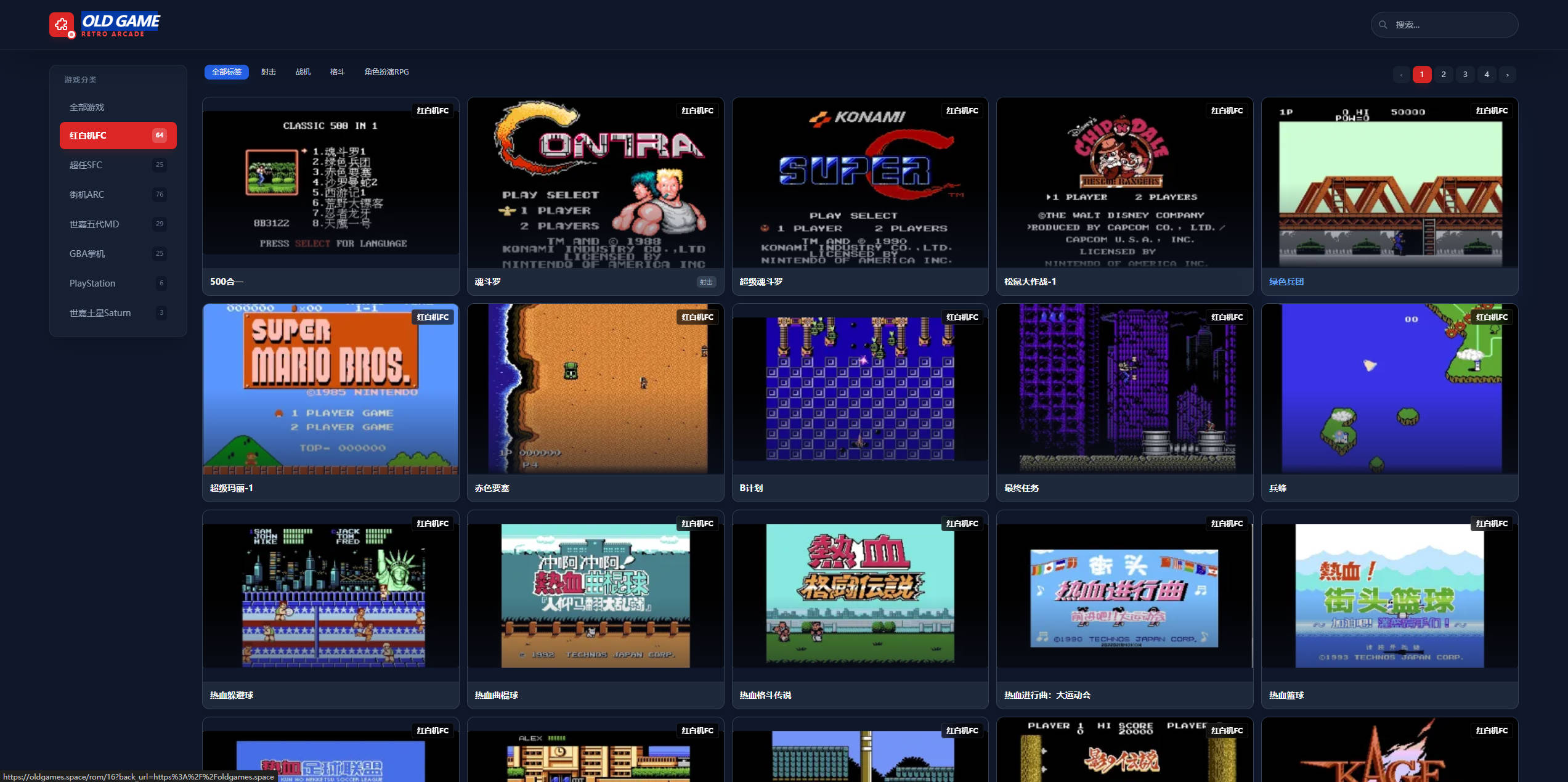Click the B计划 title link

click(751, 488)
